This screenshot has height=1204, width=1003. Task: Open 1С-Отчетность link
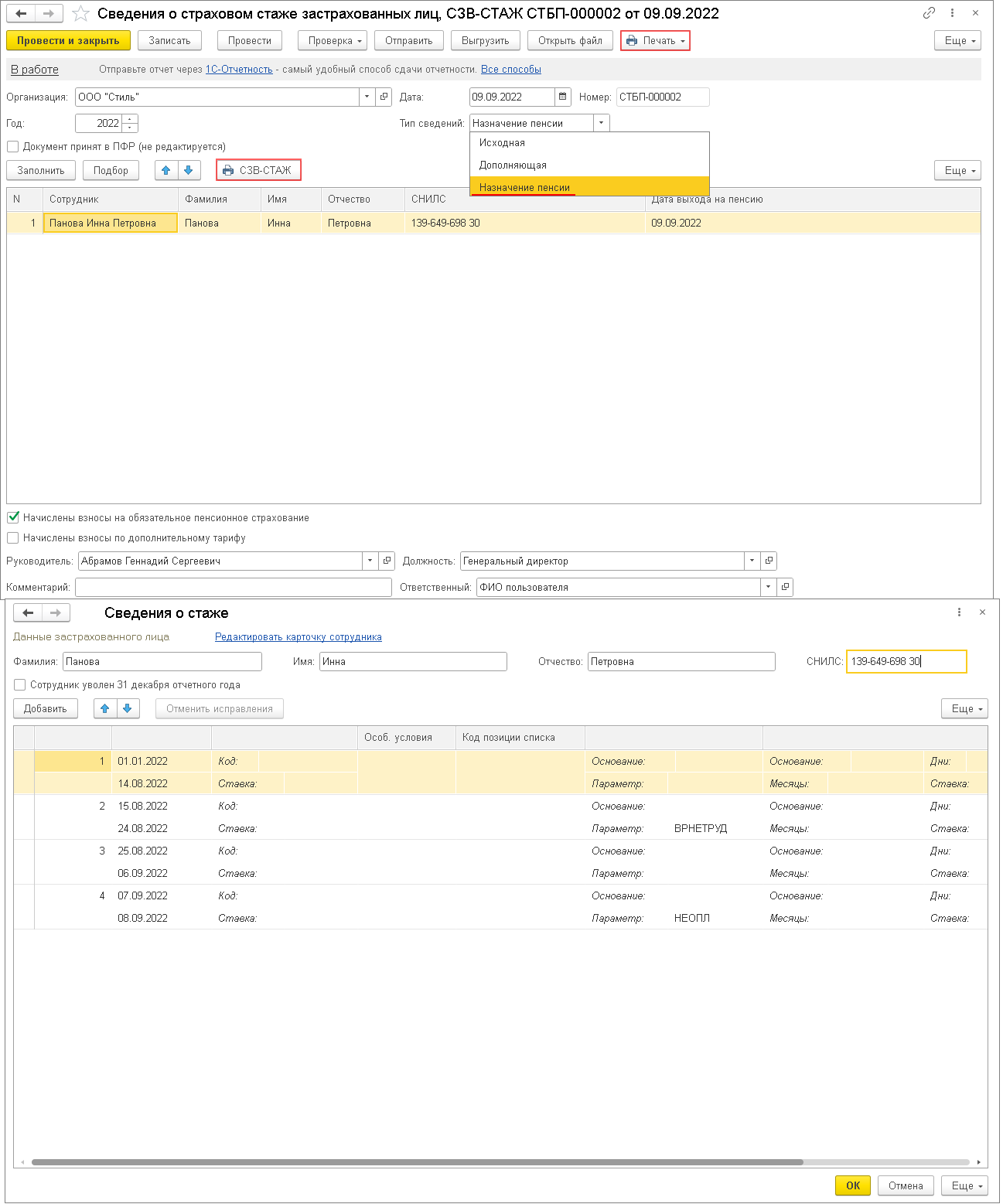pos(239,70)
